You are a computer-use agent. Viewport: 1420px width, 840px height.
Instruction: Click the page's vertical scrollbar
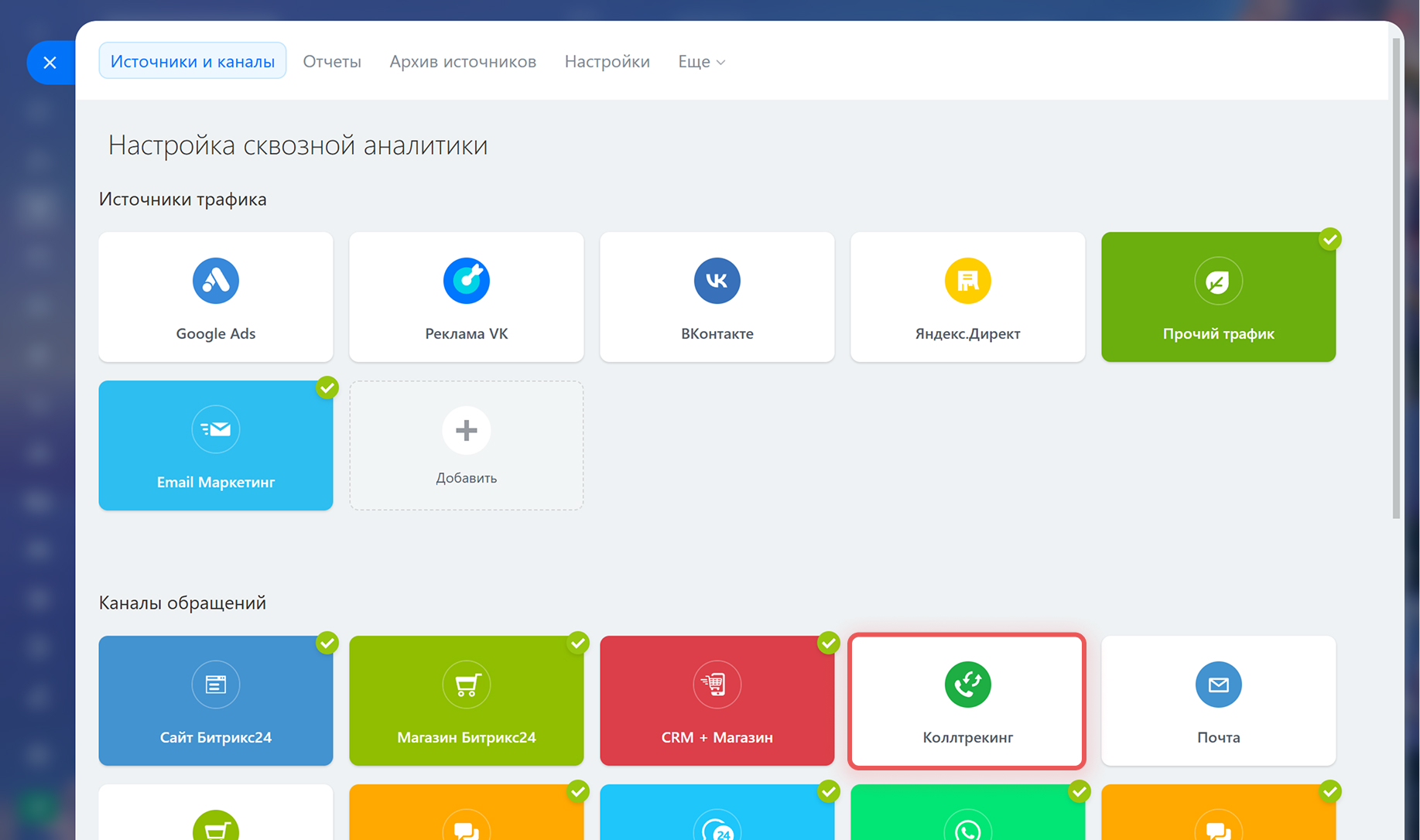click(1396, 278)
